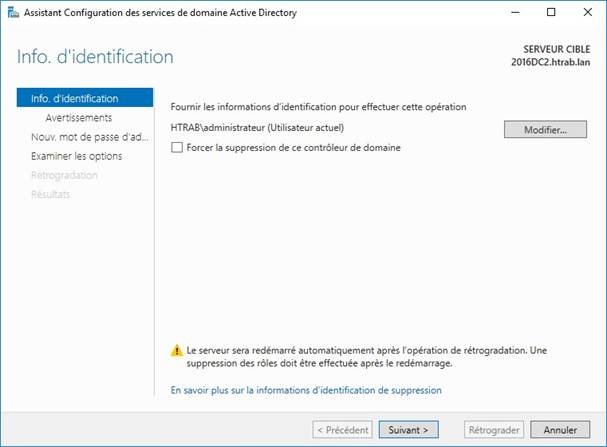Go to the Avertissements step
Viewport: 607px width, 447px height.
(79, 118)
